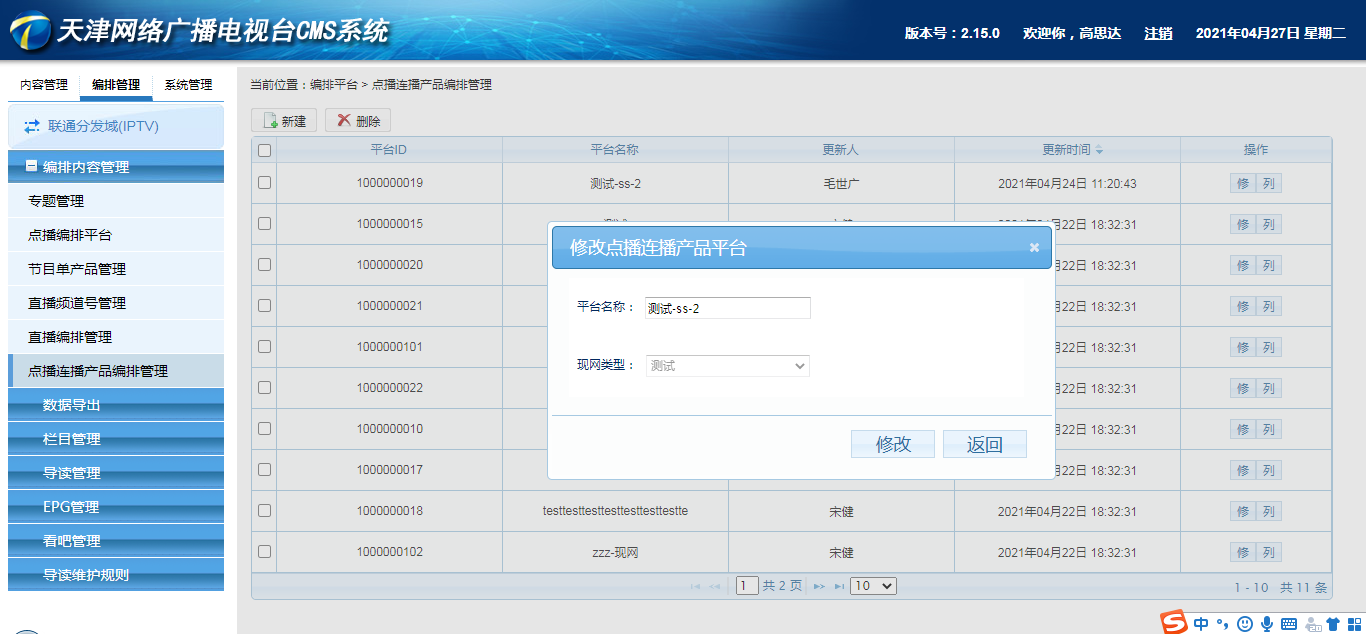Toggle the punctuation mode icon in IME bar

tap(1222, 624)
